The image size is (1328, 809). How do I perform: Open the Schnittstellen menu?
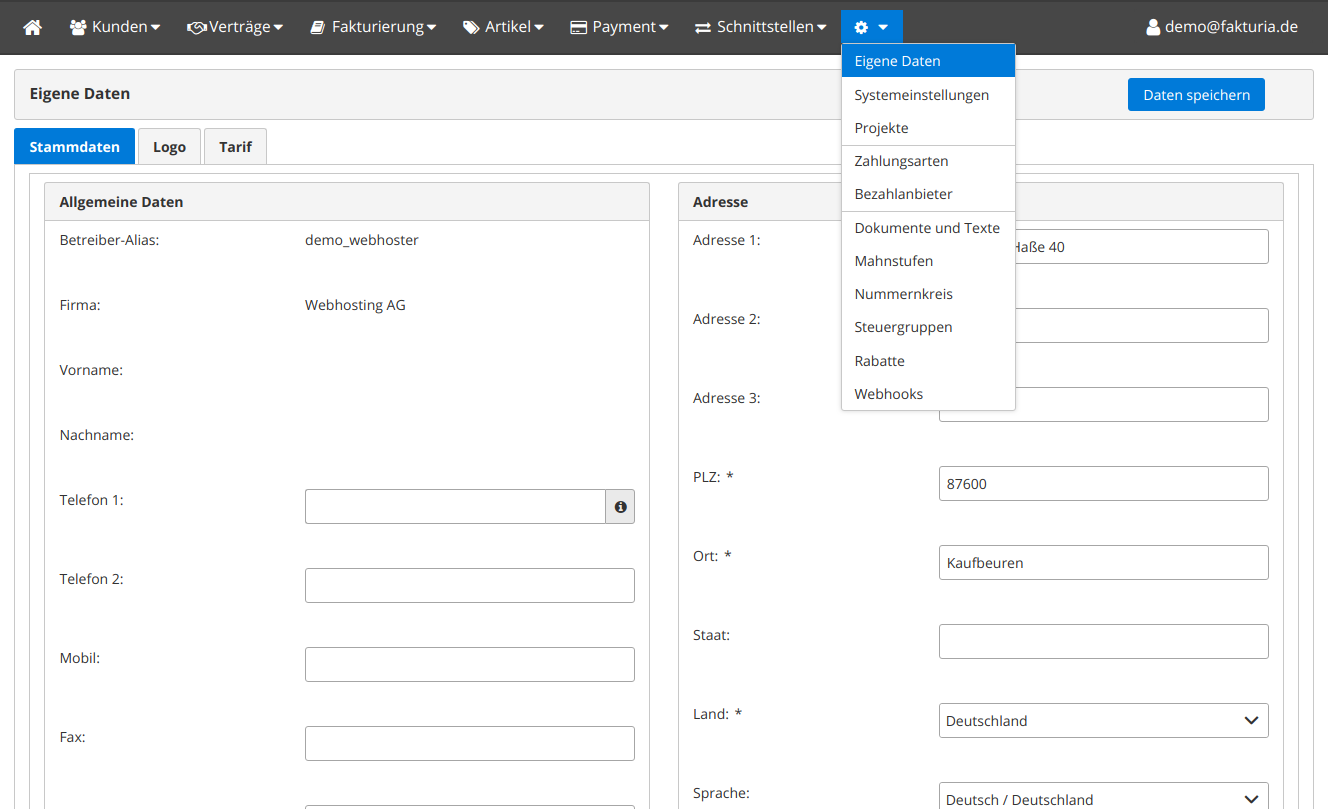click(761, 27)
